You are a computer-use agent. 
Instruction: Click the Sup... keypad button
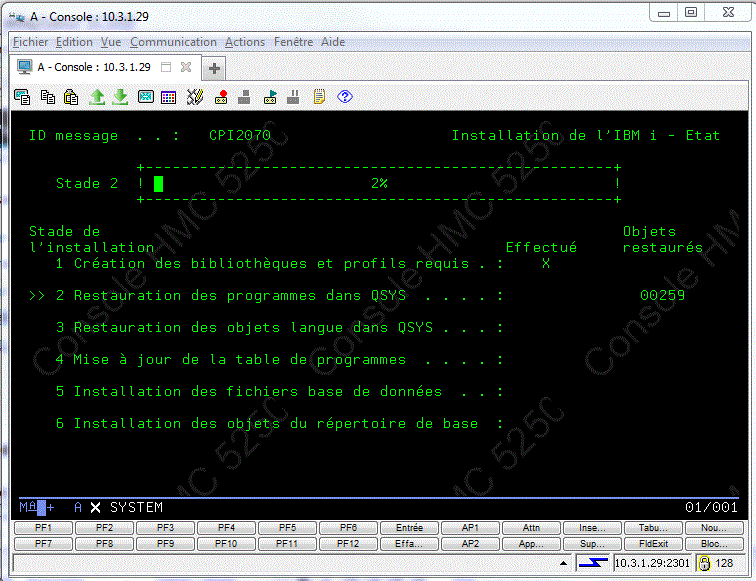(x=592, y=544)
